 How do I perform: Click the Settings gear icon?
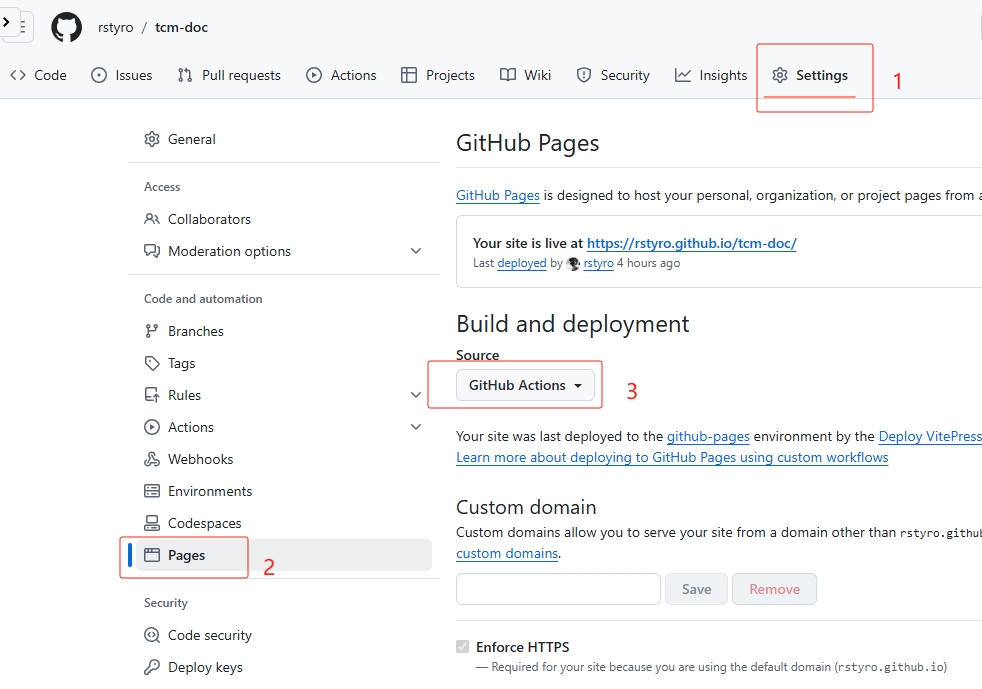[x=780, y=75]
